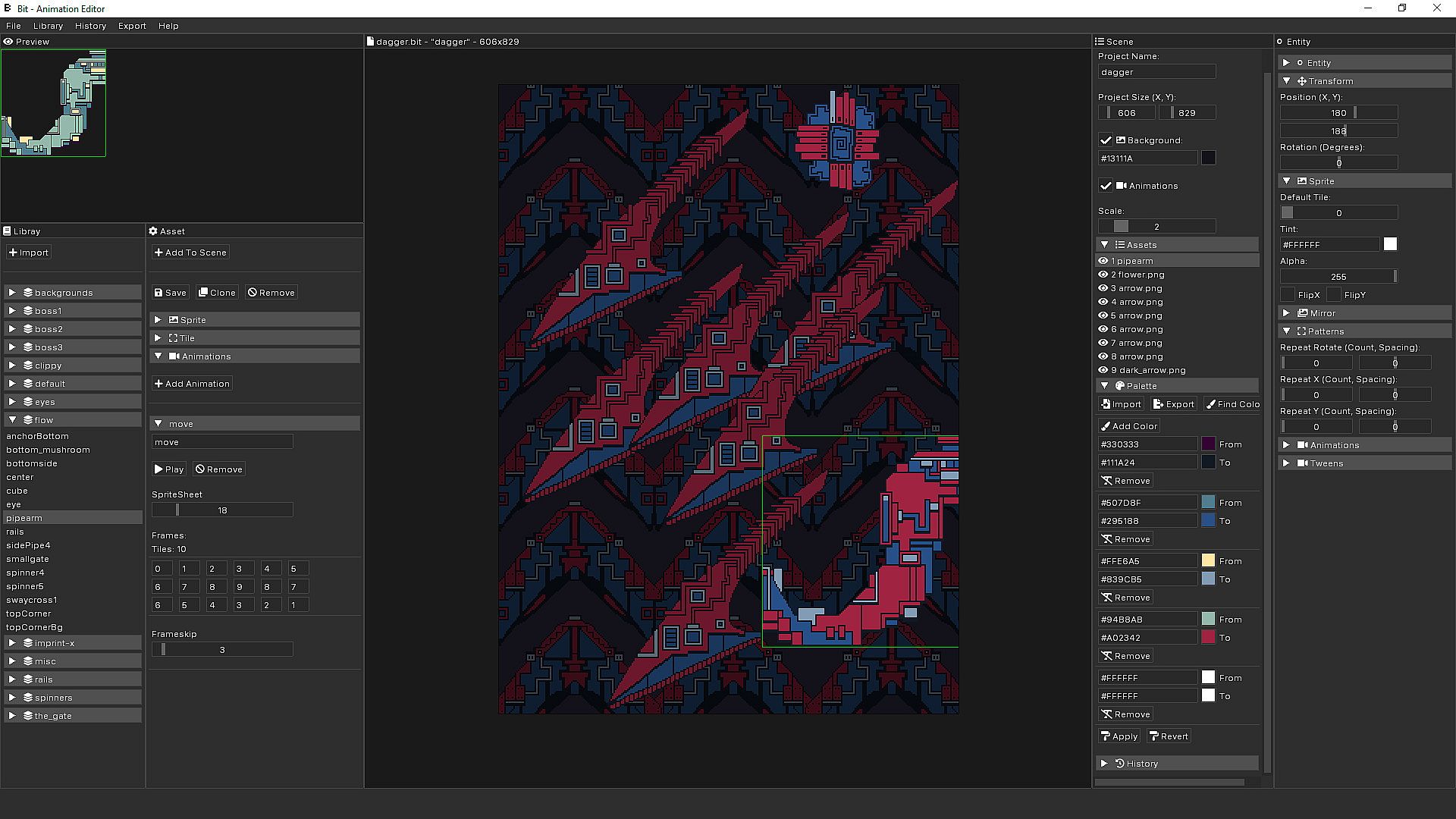Click the Find Color palette button

1233,404
